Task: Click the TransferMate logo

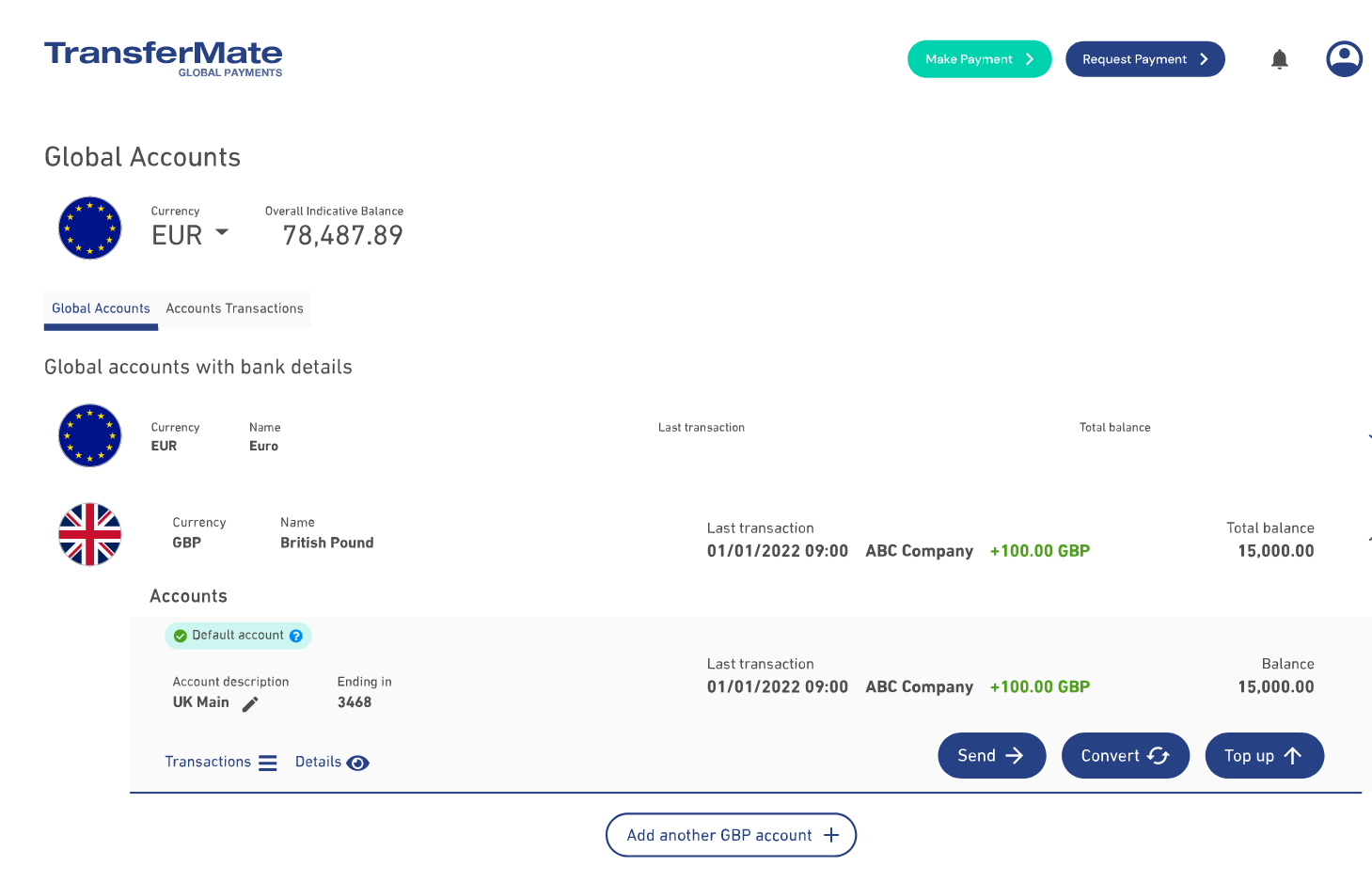Action: (x=163, y=58)
